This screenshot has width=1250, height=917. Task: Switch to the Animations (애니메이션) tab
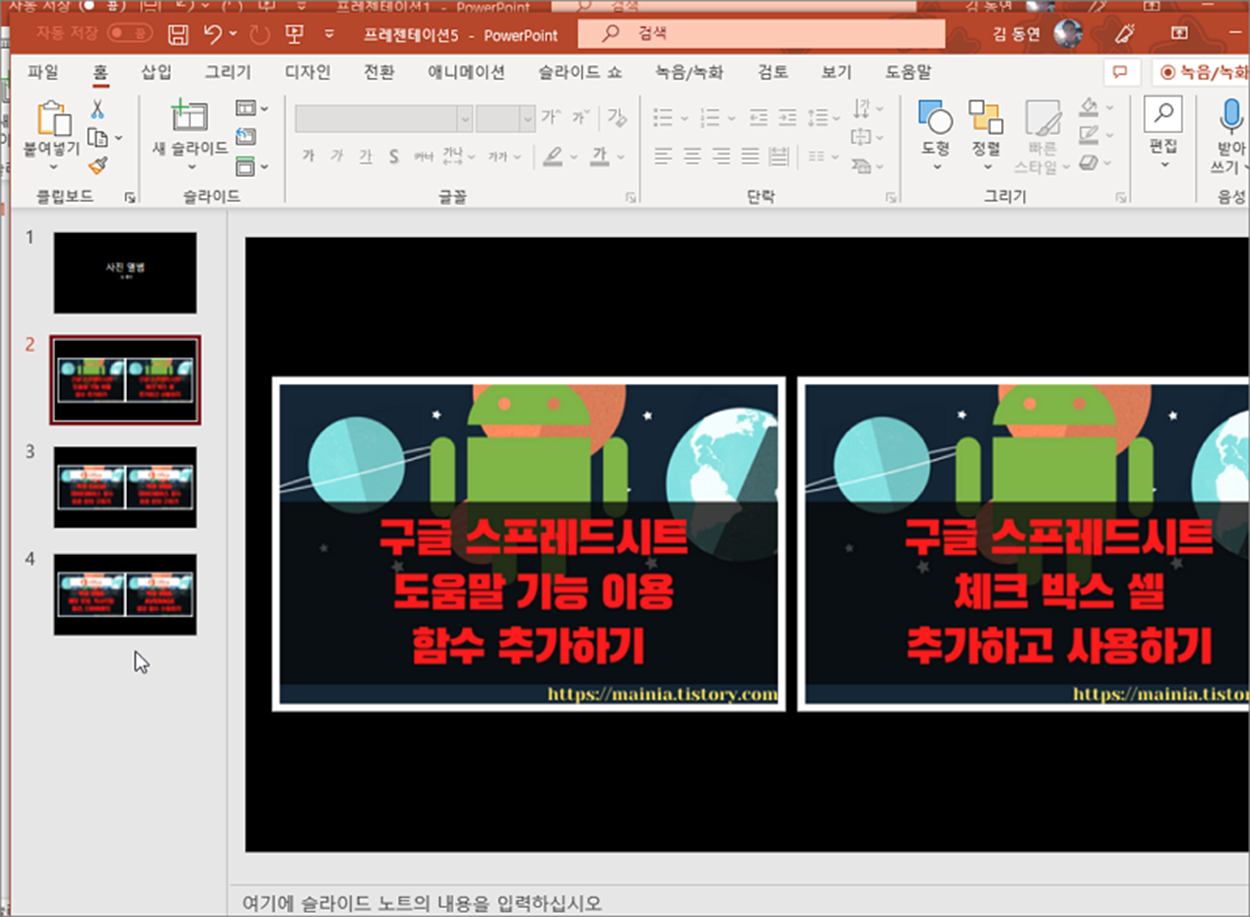coord(466,72)
